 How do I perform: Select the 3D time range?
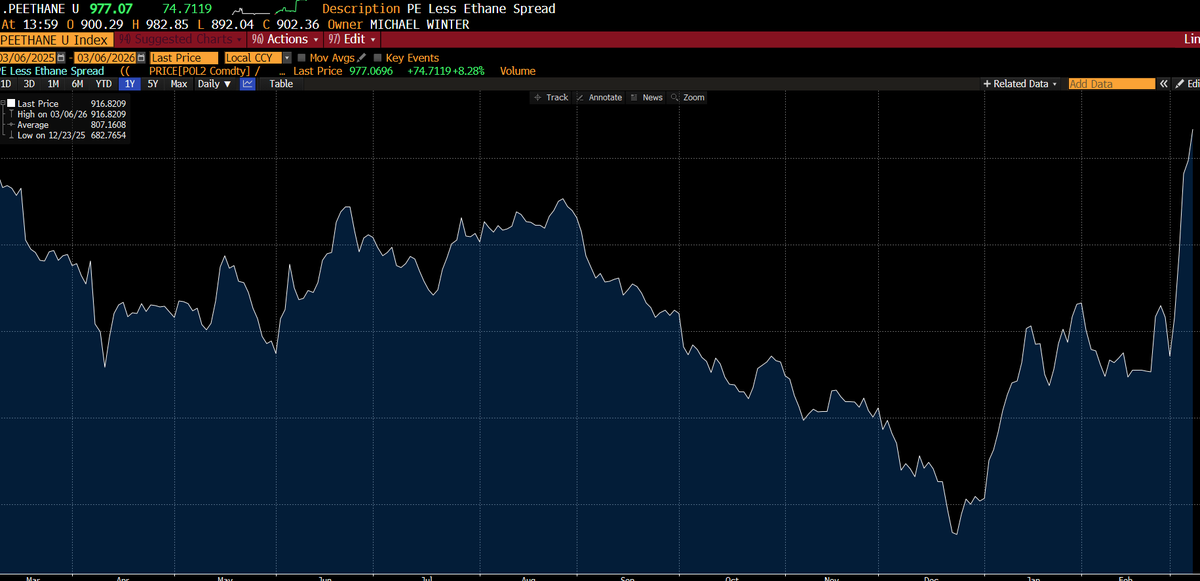(29, 84)
